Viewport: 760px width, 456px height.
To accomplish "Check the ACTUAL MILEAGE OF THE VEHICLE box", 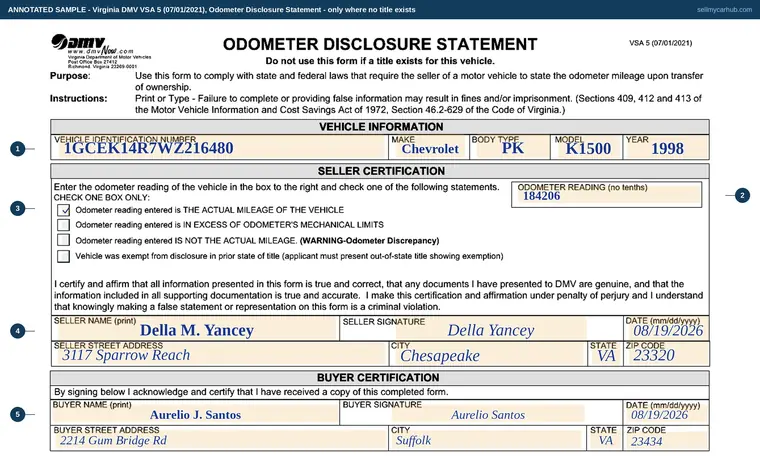I will pos(63,210).
